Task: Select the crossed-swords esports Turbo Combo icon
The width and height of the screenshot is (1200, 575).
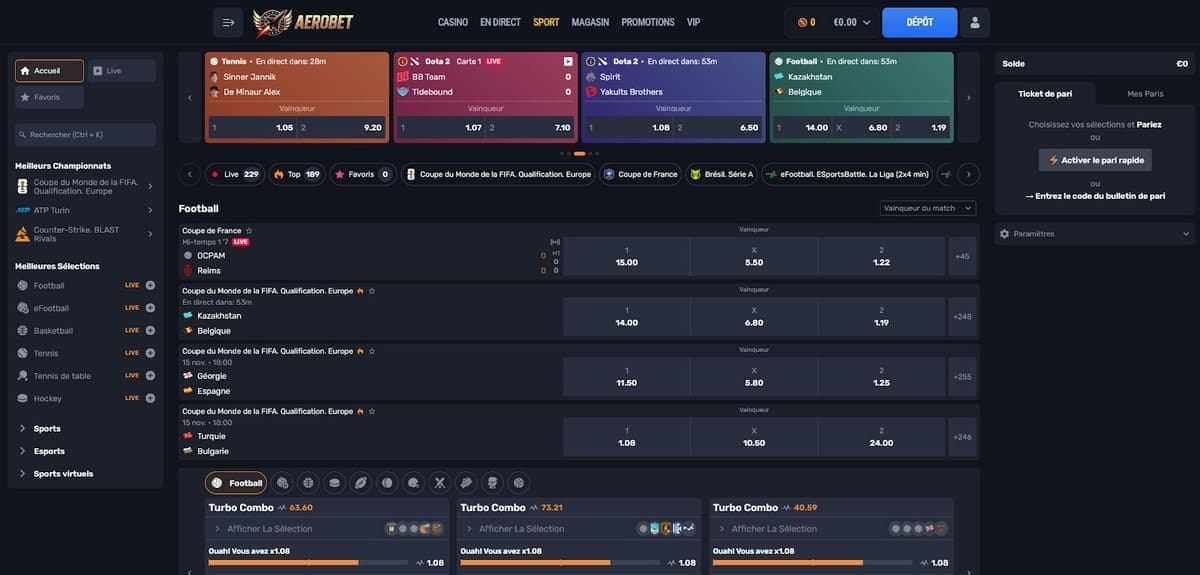Action: tap(439, 483)
